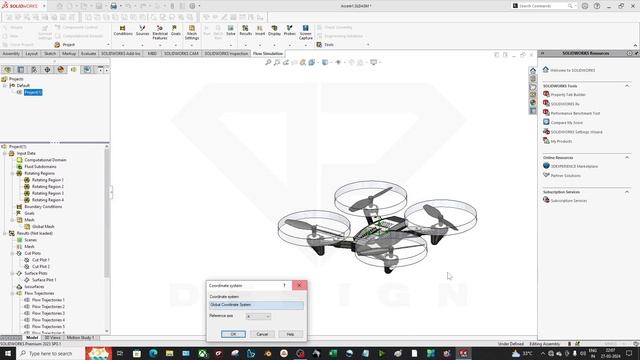This screenshot has width=640, height=360.
Task: Open the Sources tool in the ribbon
Action: coord(142,31)
